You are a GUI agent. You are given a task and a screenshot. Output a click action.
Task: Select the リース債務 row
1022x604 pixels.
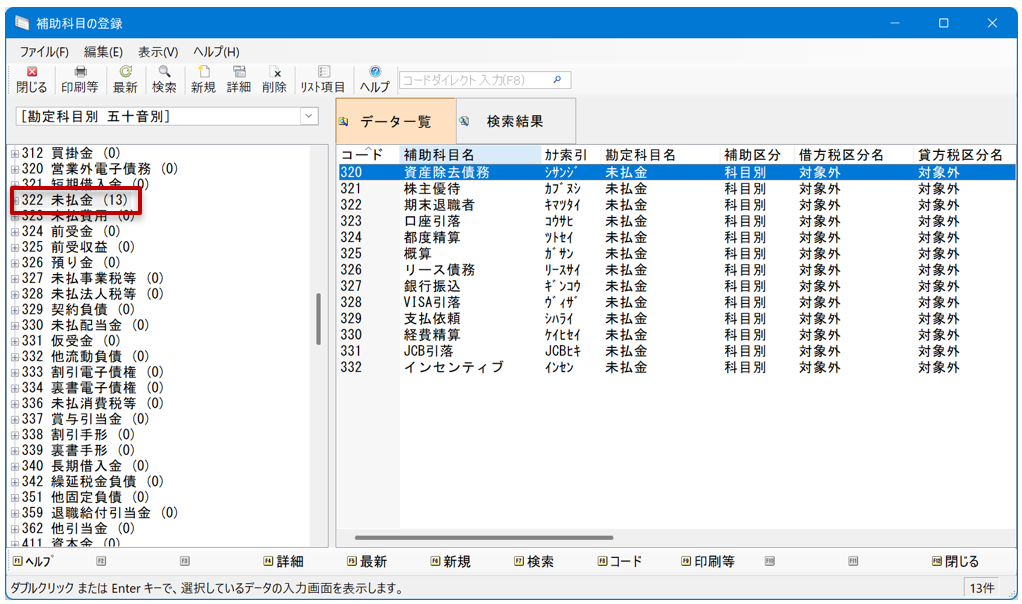click(676, 270)
